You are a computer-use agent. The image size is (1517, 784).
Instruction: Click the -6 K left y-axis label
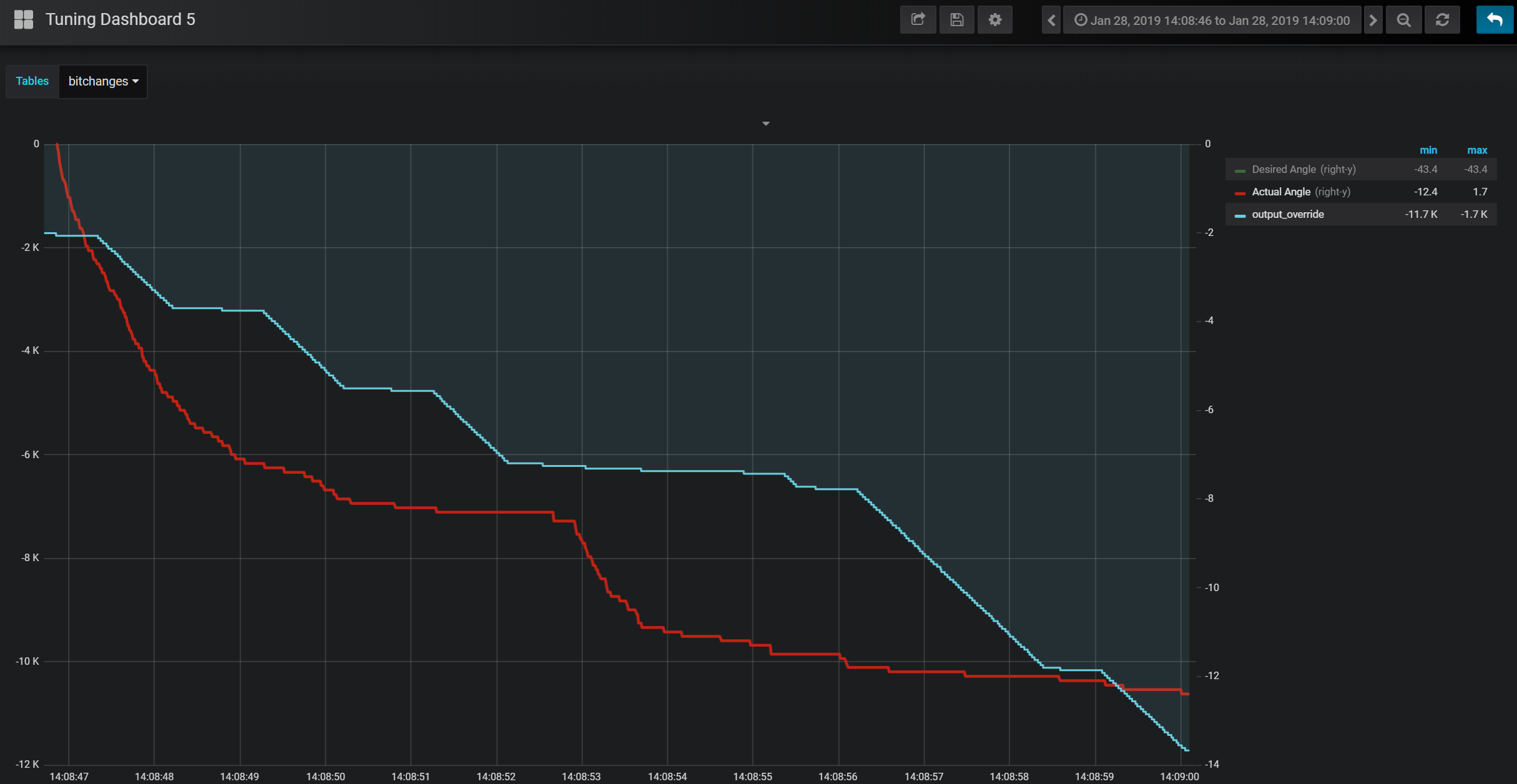pyautogui.click(x=30, y=454)
